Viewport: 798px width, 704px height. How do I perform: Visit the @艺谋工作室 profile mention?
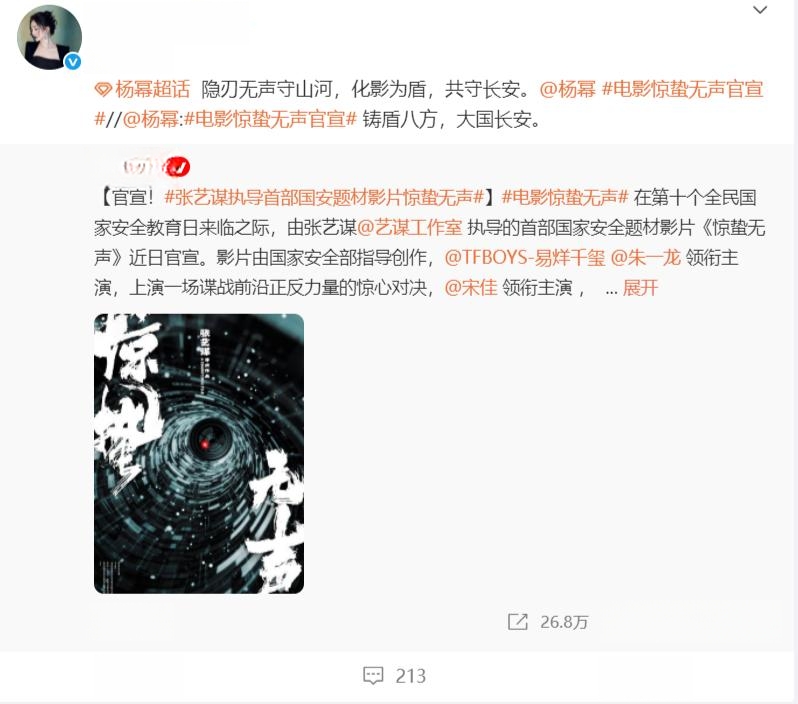pos(410,228)
